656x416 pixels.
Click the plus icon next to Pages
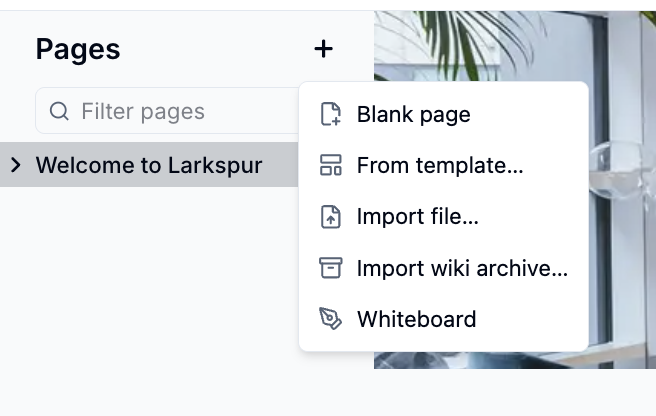(323, 49)
